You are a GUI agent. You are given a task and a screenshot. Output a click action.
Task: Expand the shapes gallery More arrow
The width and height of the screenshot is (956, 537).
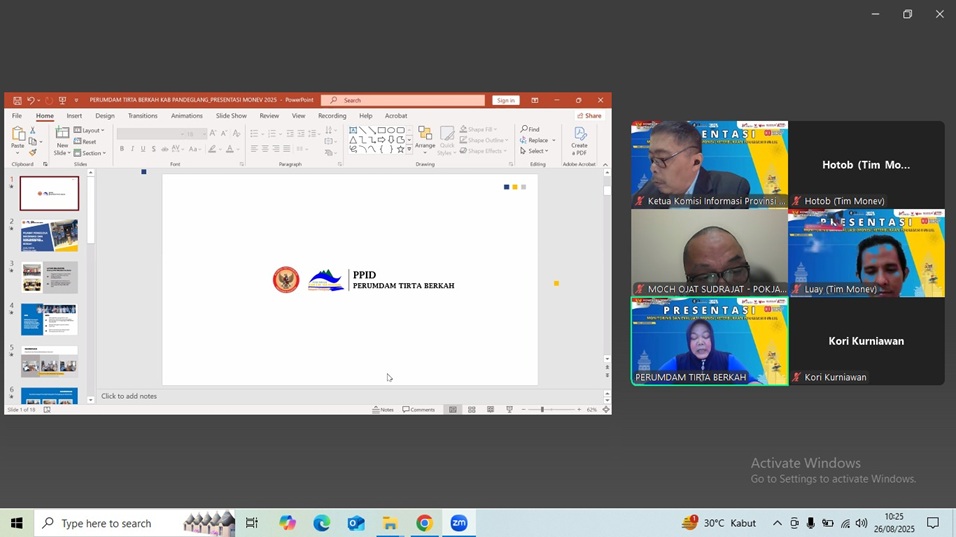click(x=409, y=149)
